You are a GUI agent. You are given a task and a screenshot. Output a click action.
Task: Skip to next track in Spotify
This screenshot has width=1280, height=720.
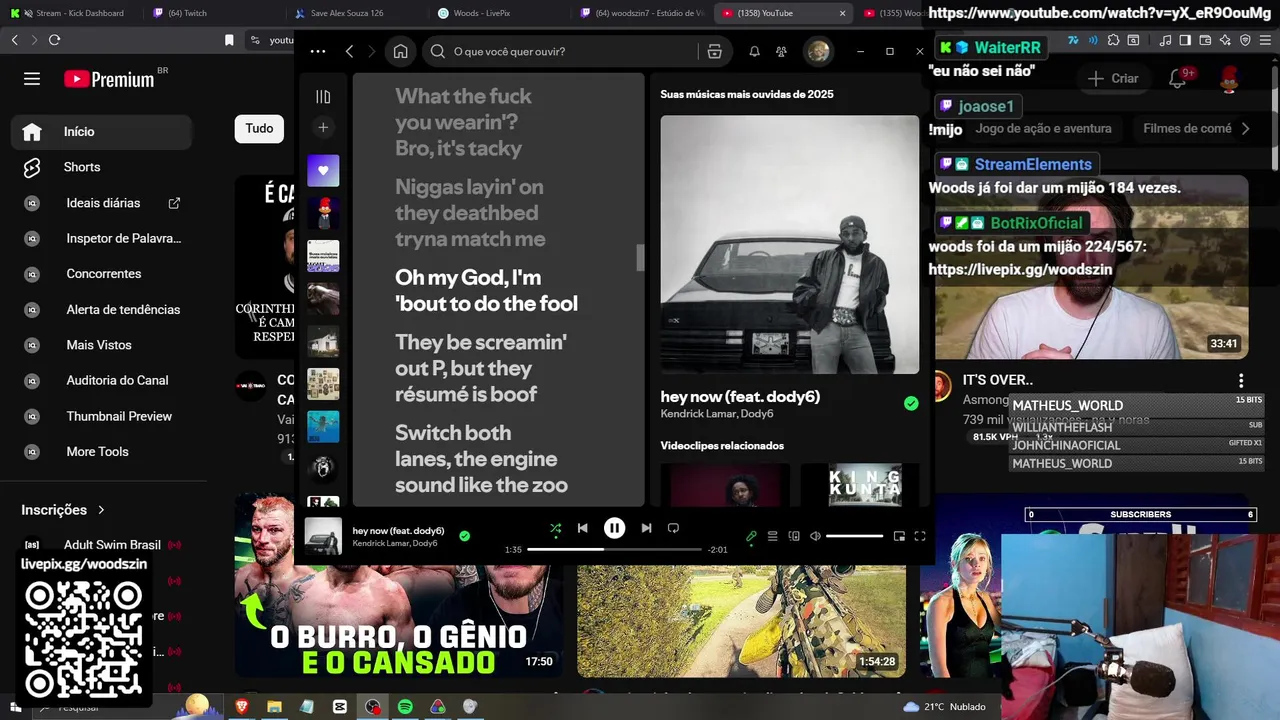pyautogui.click(x=646, y=528)
